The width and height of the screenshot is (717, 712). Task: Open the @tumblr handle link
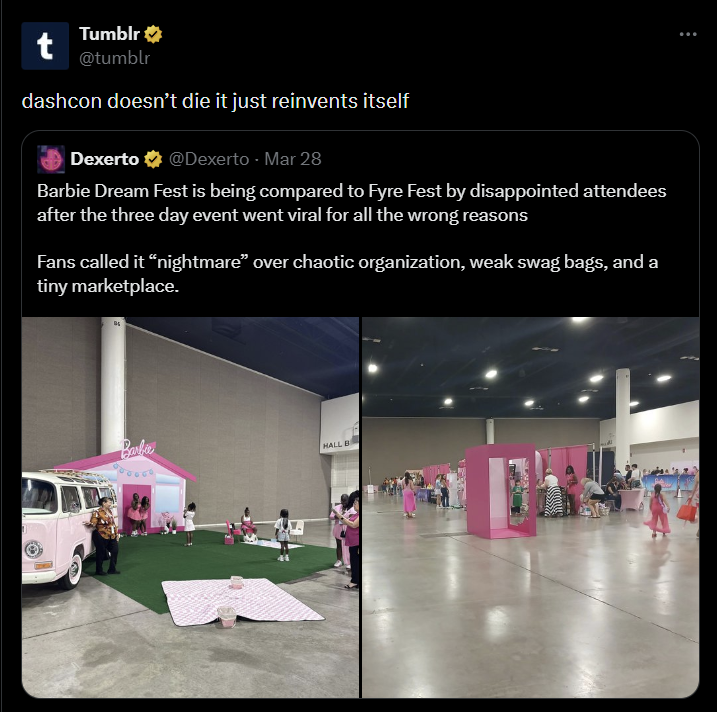click(114, 58)
